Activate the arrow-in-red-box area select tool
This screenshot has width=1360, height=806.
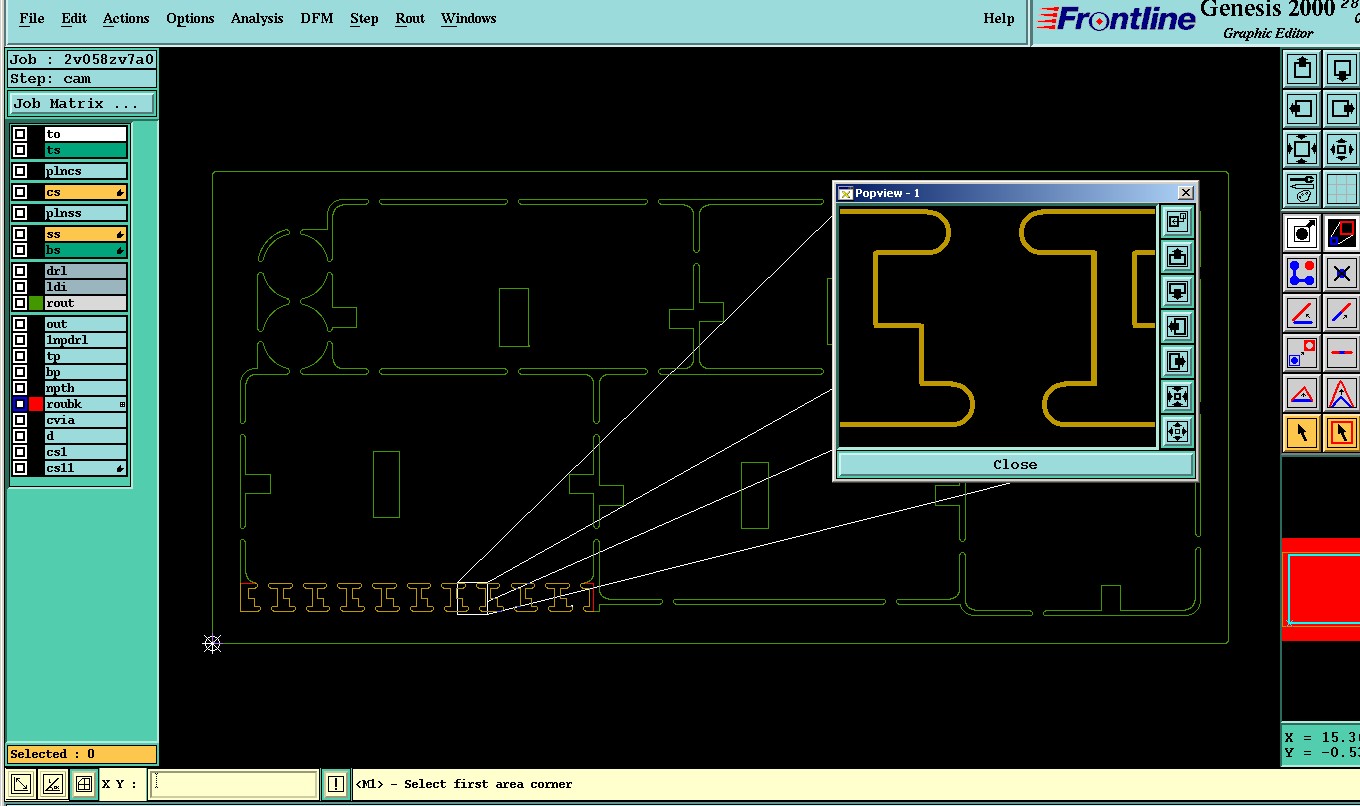[1341, 433]
